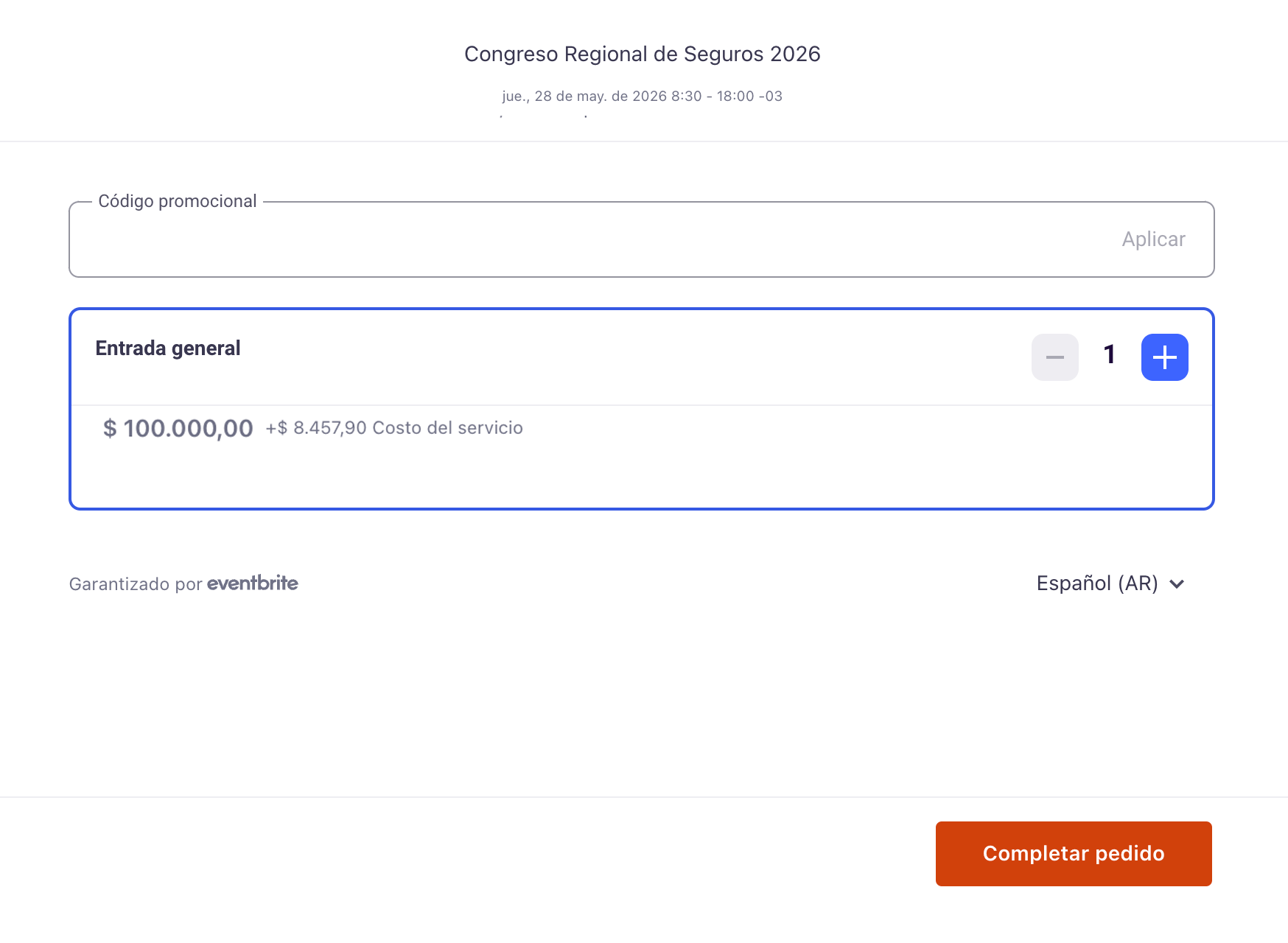Click the +$ 8.457,90 service fee amount
Screen dimensions: 1288x943
pos(316,428)
